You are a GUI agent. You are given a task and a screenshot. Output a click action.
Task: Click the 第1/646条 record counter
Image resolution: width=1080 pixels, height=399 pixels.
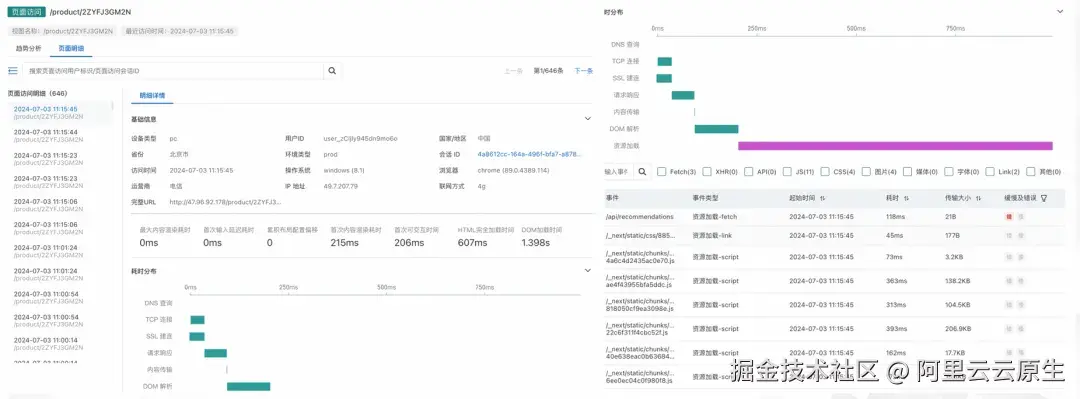click(x=548, y=70)
